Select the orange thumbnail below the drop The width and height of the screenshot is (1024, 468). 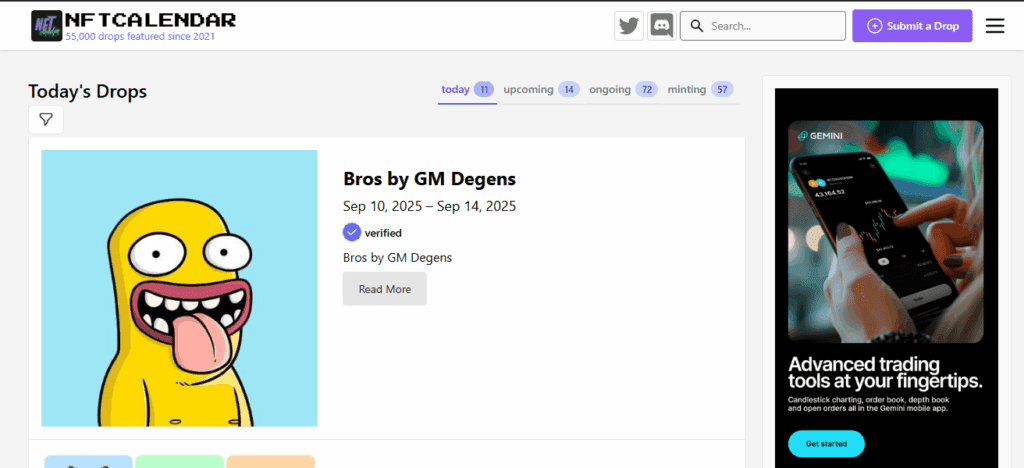tap(270, 461)
